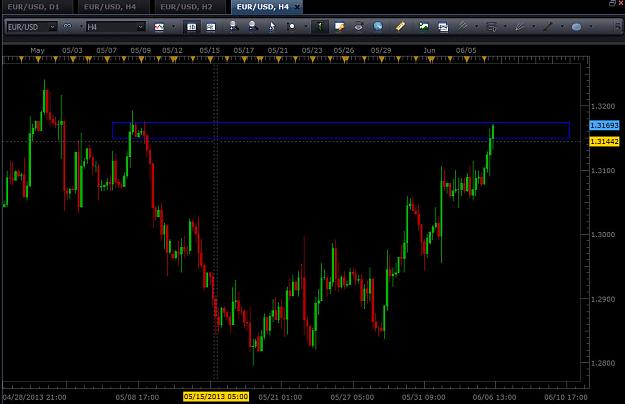Screen dimensions: 625x404
Task: Toggle the second chart panel layout button
Action: [210, 27]
